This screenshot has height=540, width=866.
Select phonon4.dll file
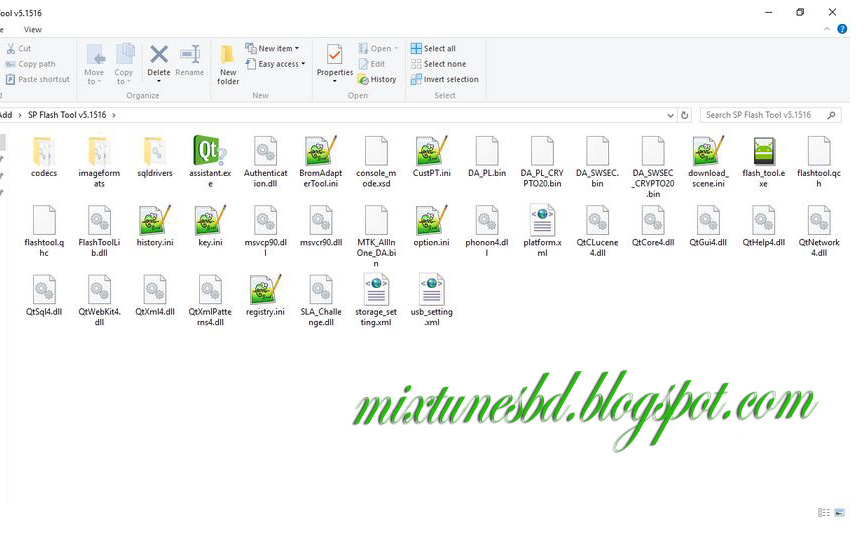[487, 231]
